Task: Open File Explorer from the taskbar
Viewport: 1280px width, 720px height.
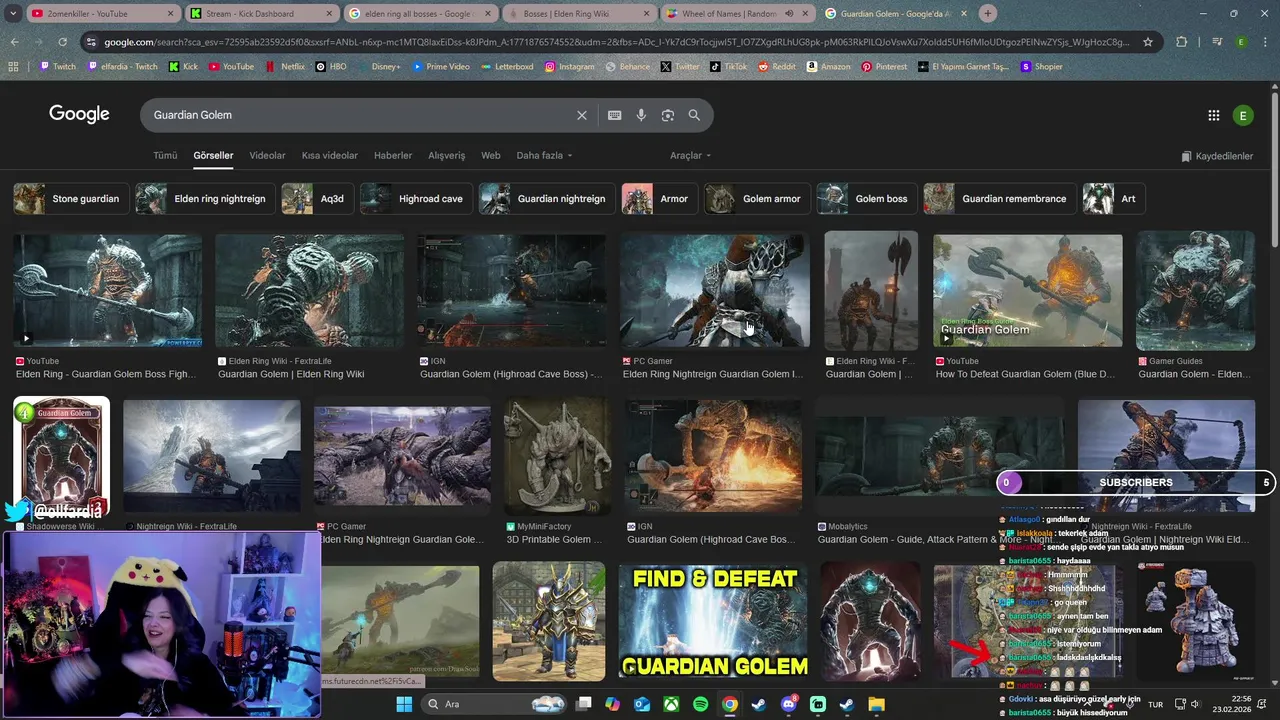Action: pyautogui.click(x=876, y=704)
